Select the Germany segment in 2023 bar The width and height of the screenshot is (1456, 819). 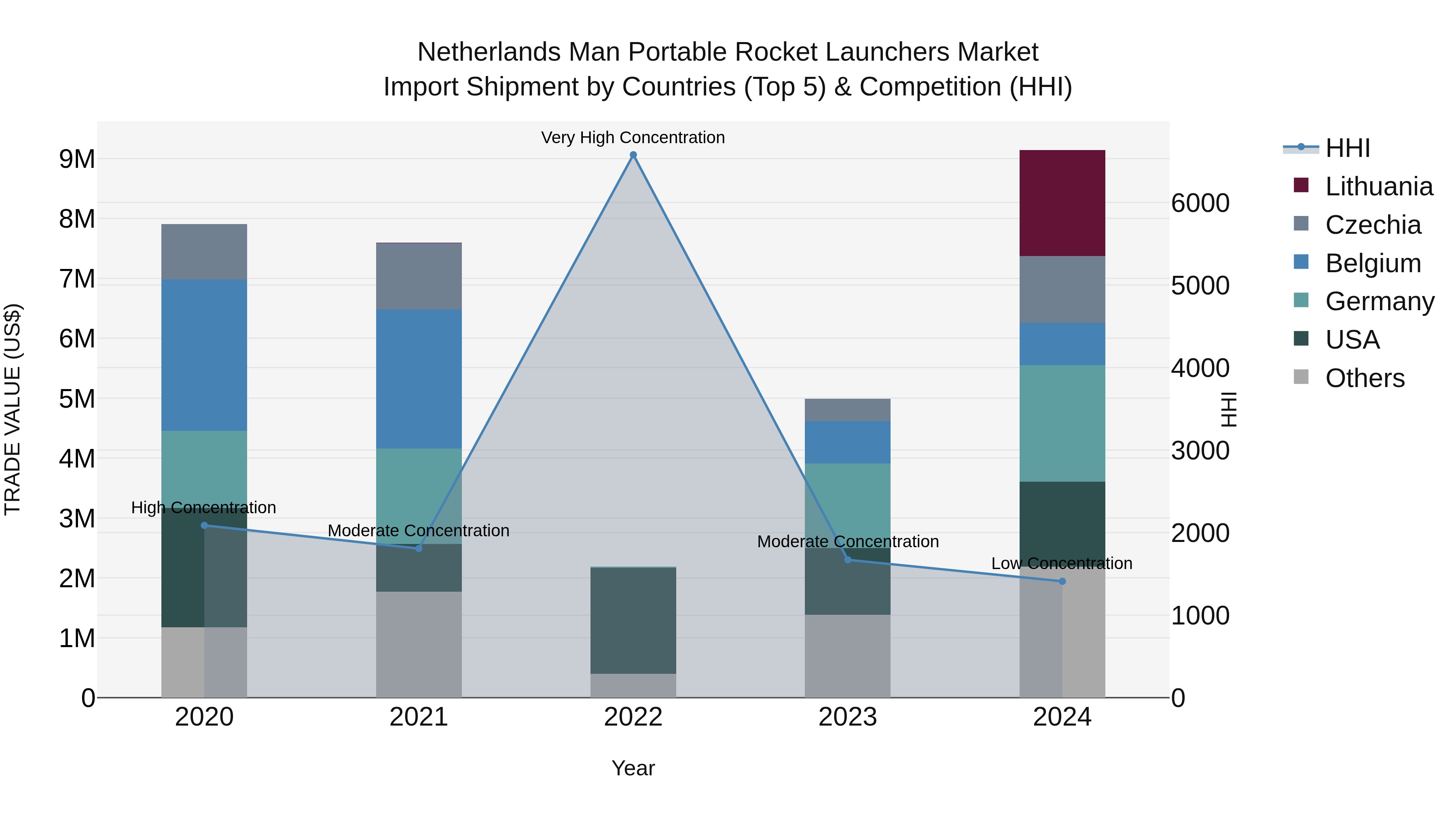847,506
